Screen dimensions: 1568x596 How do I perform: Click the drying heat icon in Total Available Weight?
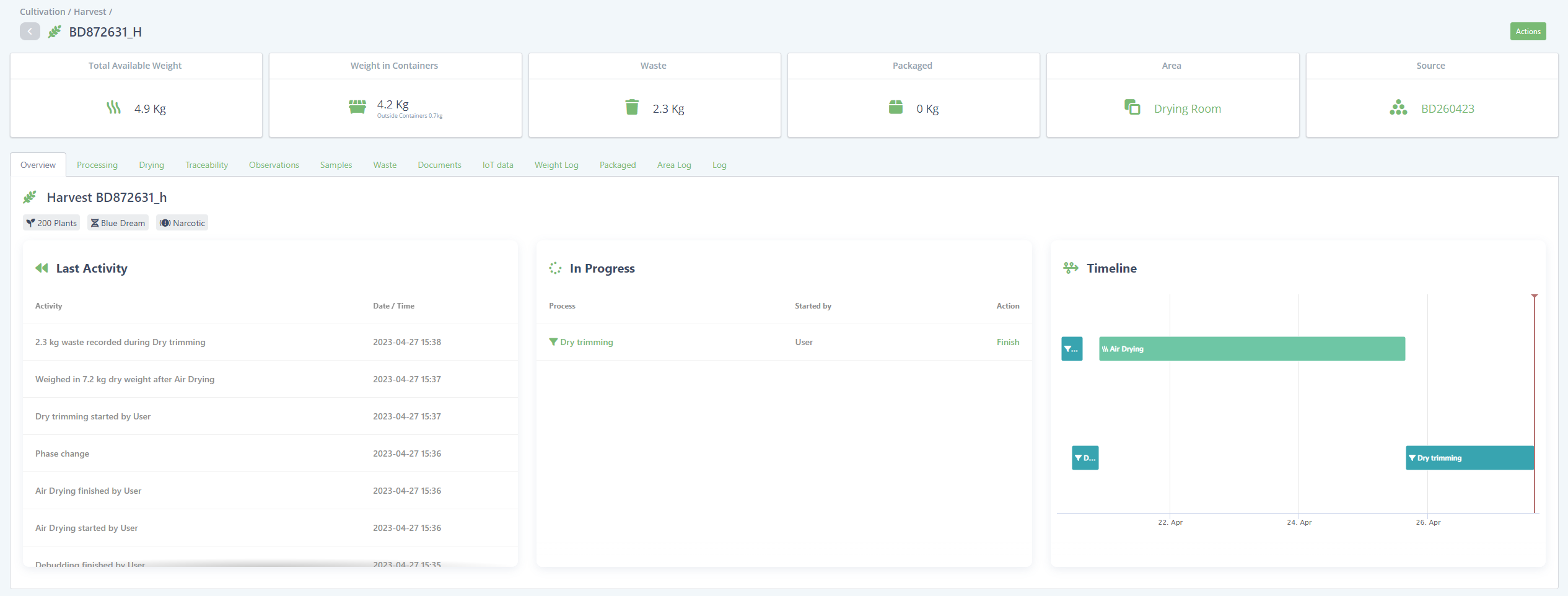pos(113,108)
